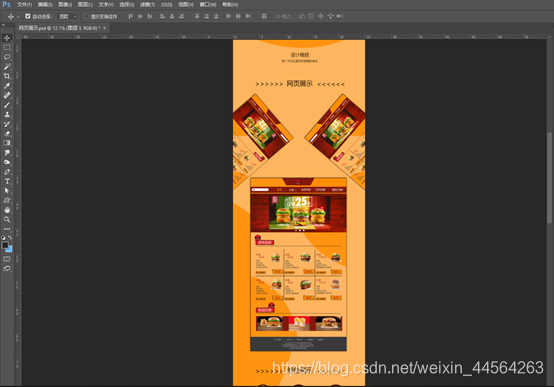Screen dimensions: 554x387
Task: Select the Magic Wand tool
Action: (x=7, y=66)
